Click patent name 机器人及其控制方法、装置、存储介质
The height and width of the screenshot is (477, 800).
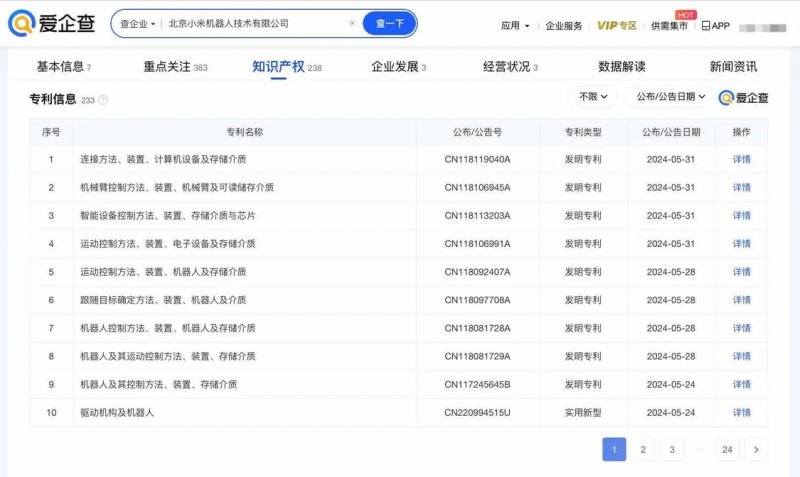click(x=159, y=384)
